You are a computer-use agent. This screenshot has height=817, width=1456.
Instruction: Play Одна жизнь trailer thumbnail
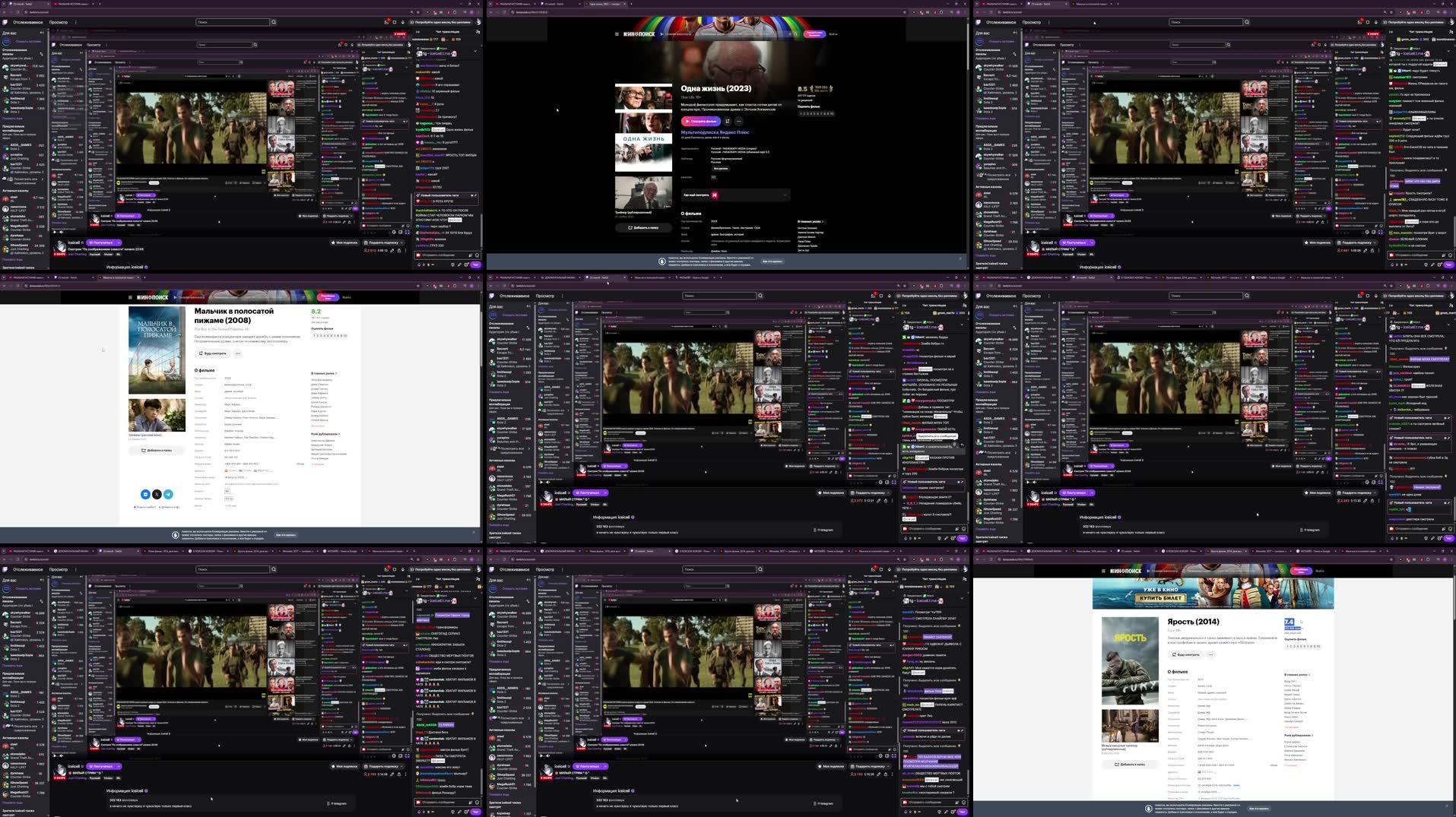pos(643,192)
